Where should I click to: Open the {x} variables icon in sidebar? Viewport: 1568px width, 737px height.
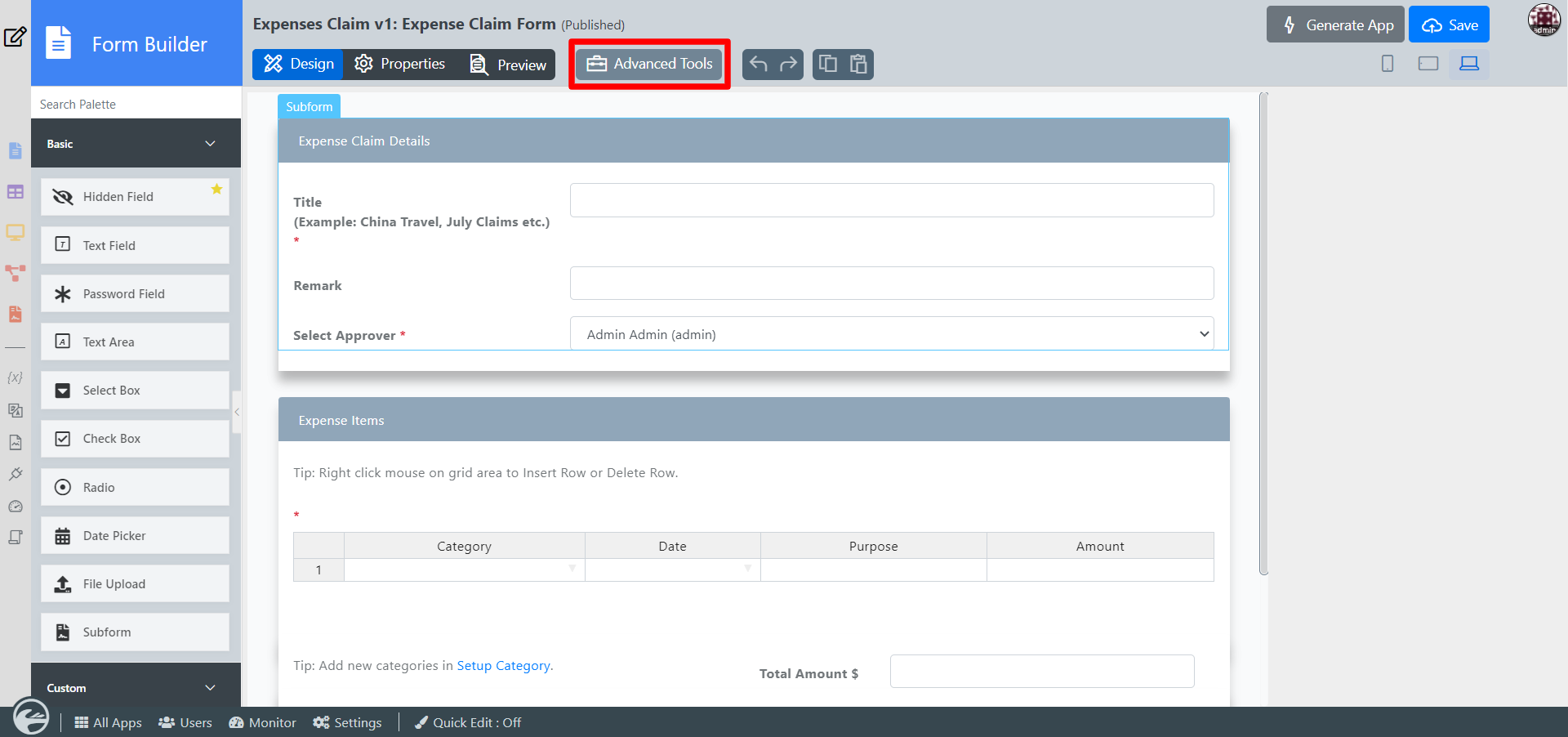coord(16,377)
